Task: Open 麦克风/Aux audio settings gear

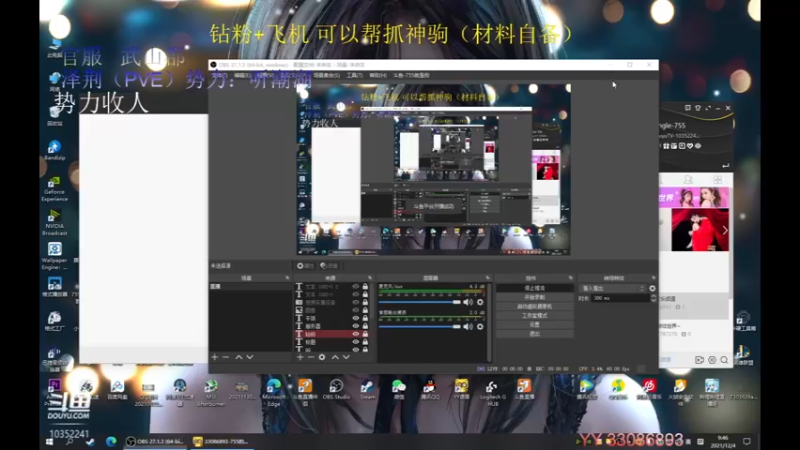Action: click(x=480, y=302)
